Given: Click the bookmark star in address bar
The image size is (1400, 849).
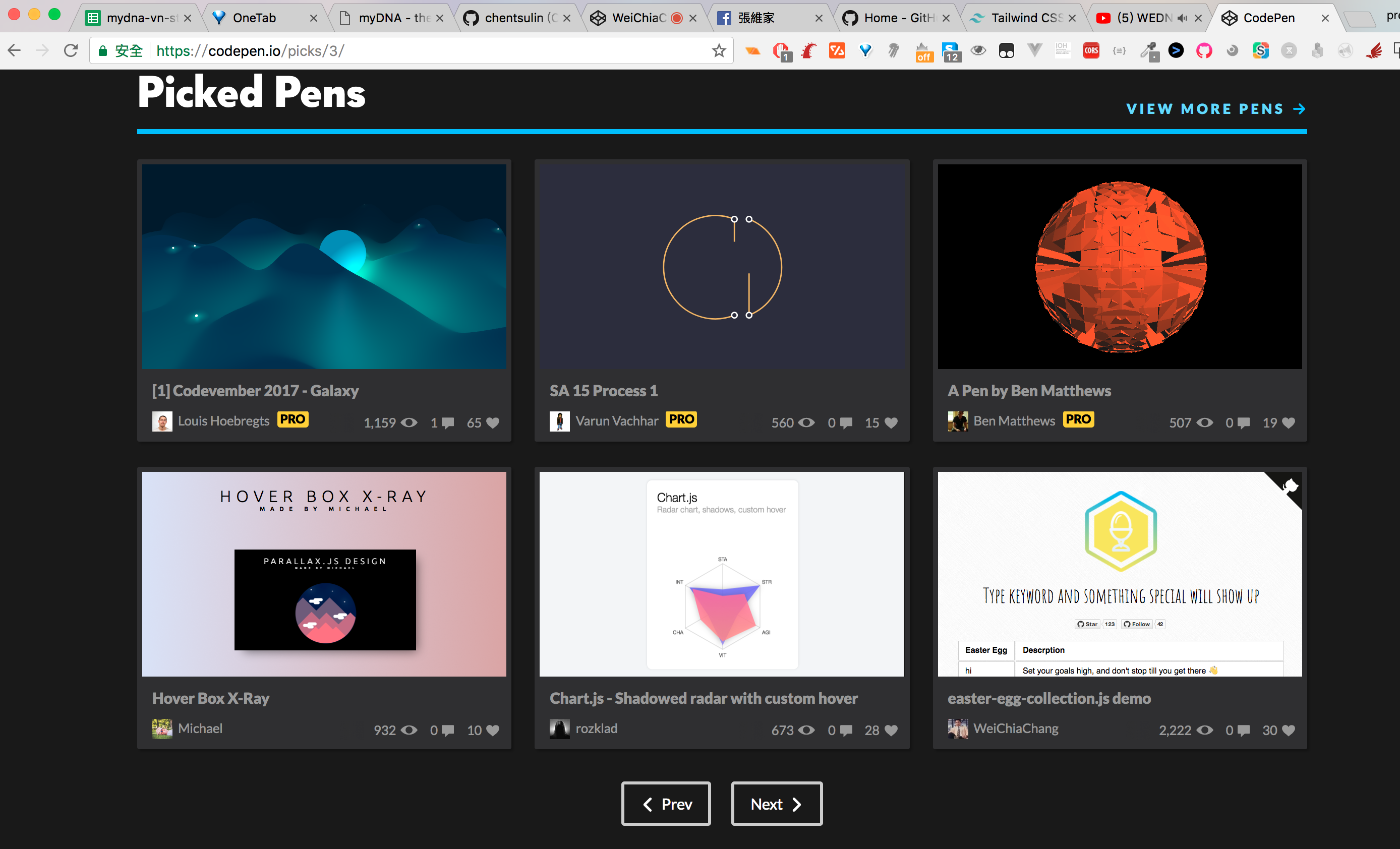Looking at the screenshot, I should coord(719,51).
